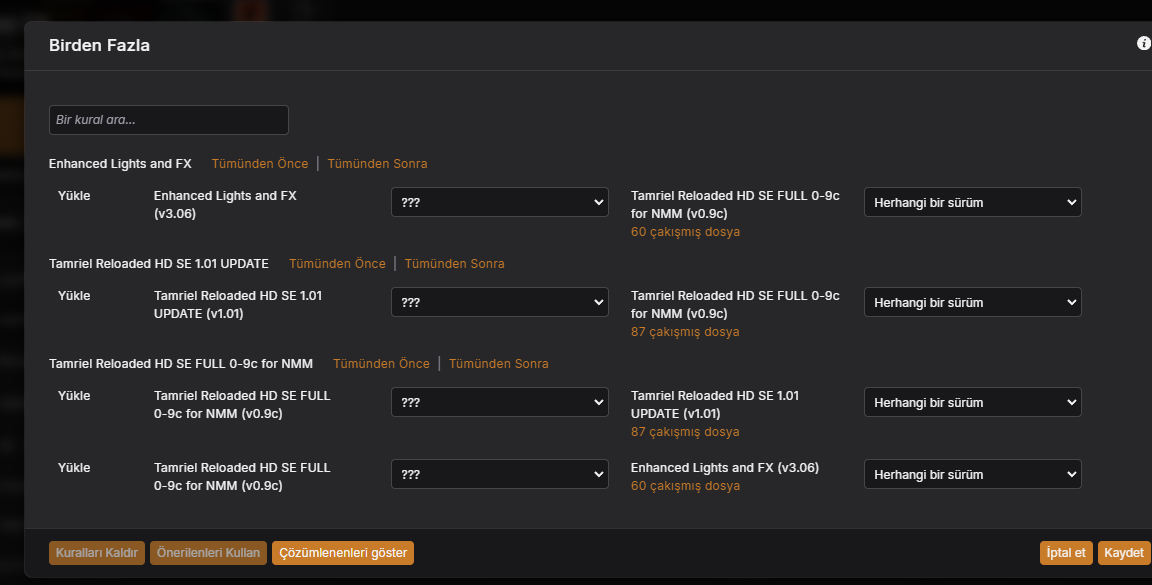Open the ??? rule dropdown for Enhanced Lights and FX (v3.06)
Screen dimensions: 1152x585
[x=500, y=202]
